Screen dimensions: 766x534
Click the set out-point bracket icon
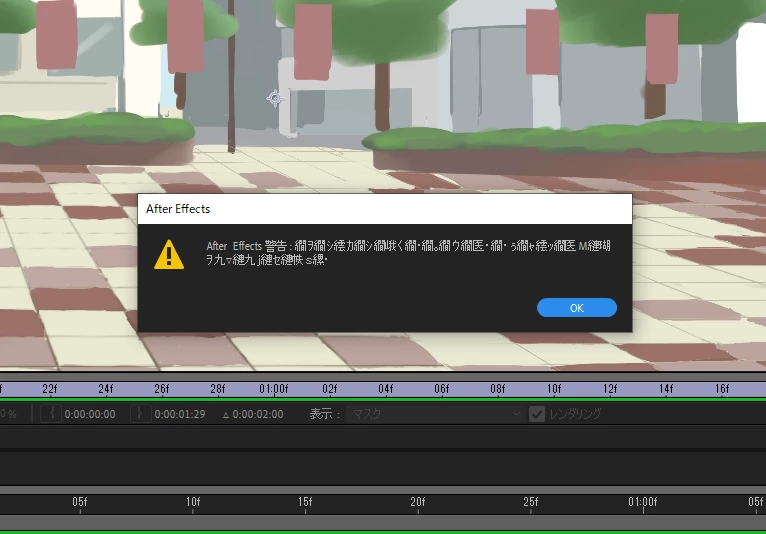coord(140,414)
